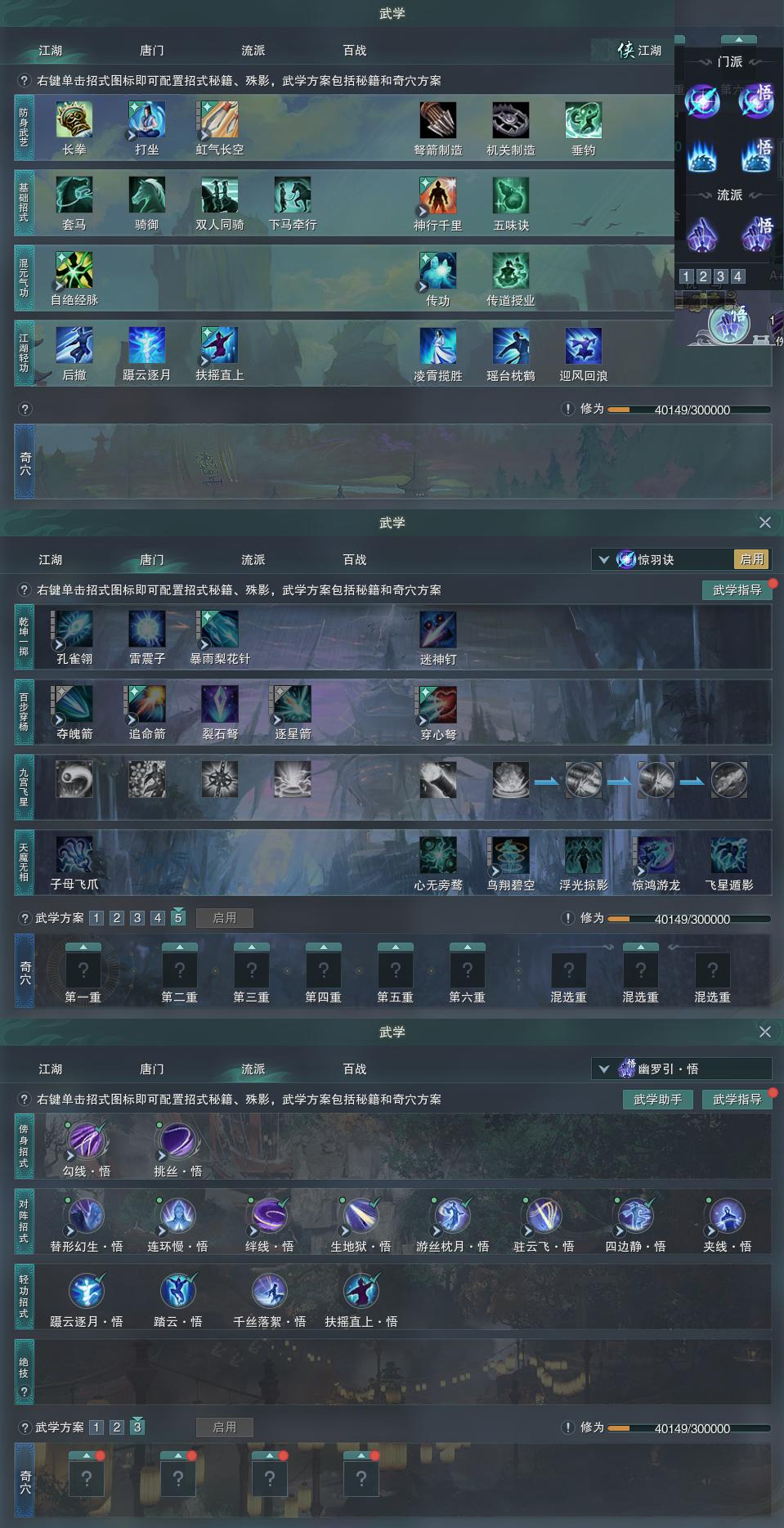Click the 武学助手 button
The height and width of the screenshot is (1528, 784).
pos(658,1100)
